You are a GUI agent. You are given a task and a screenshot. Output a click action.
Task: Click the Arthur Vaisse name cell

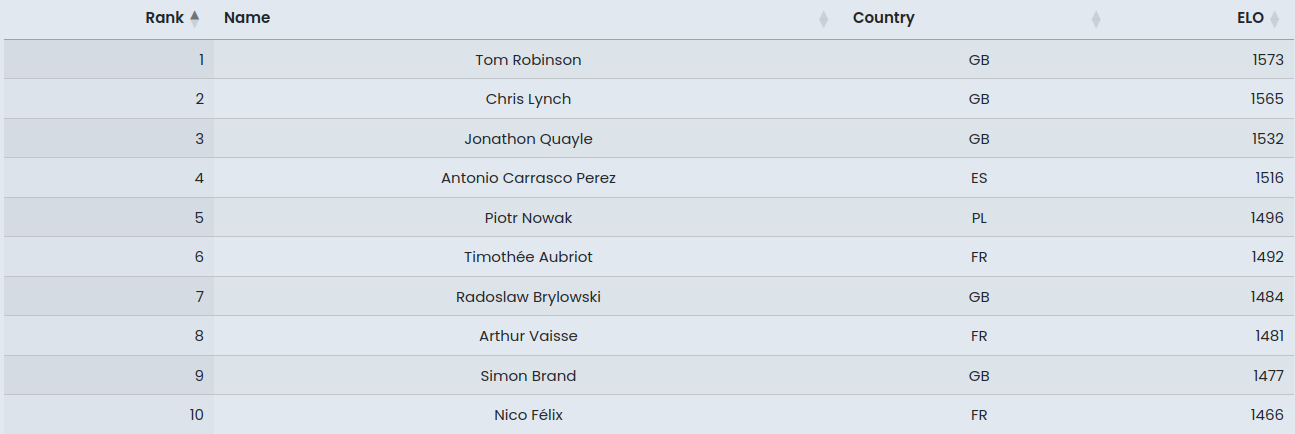(528, 336)
